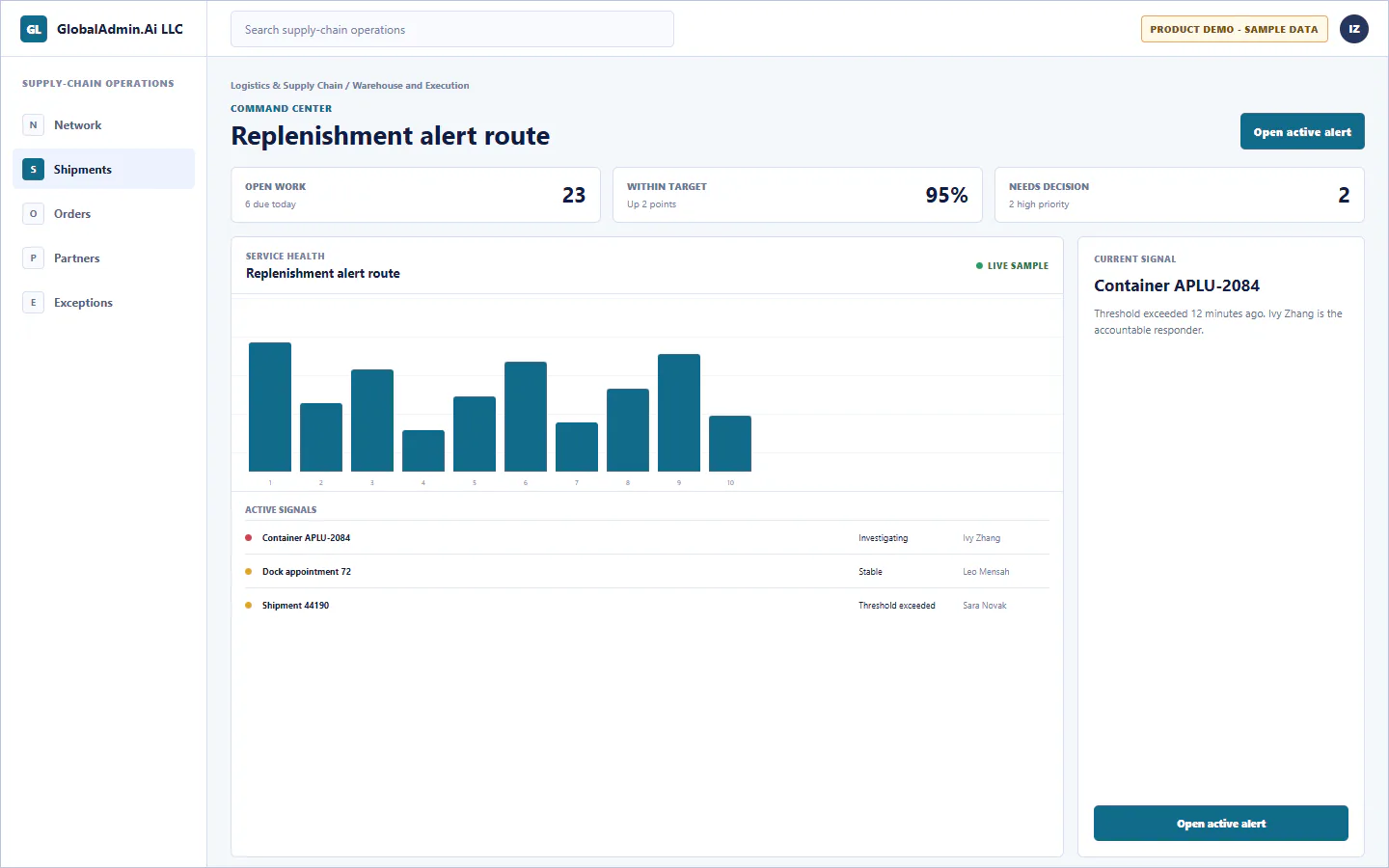Open the Container APLU-2084 signal row
The height and width of the screenshot is (868, 1389).
point(647,538)
